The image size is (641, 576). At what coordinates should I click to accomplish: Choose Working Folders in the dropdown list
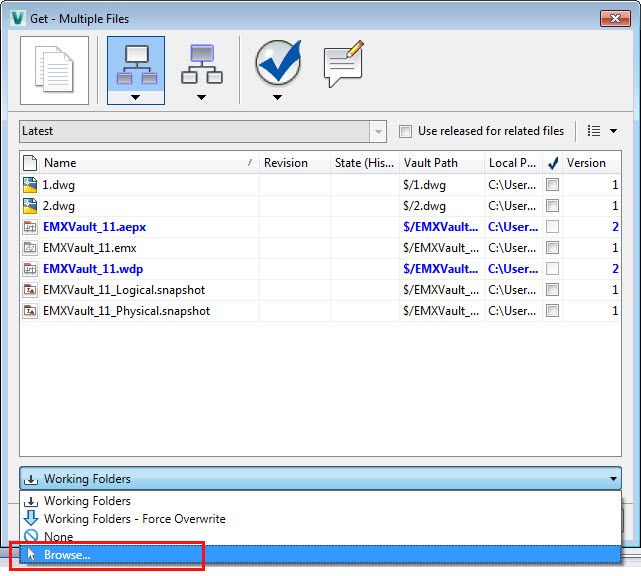click(x=320, y=501)
